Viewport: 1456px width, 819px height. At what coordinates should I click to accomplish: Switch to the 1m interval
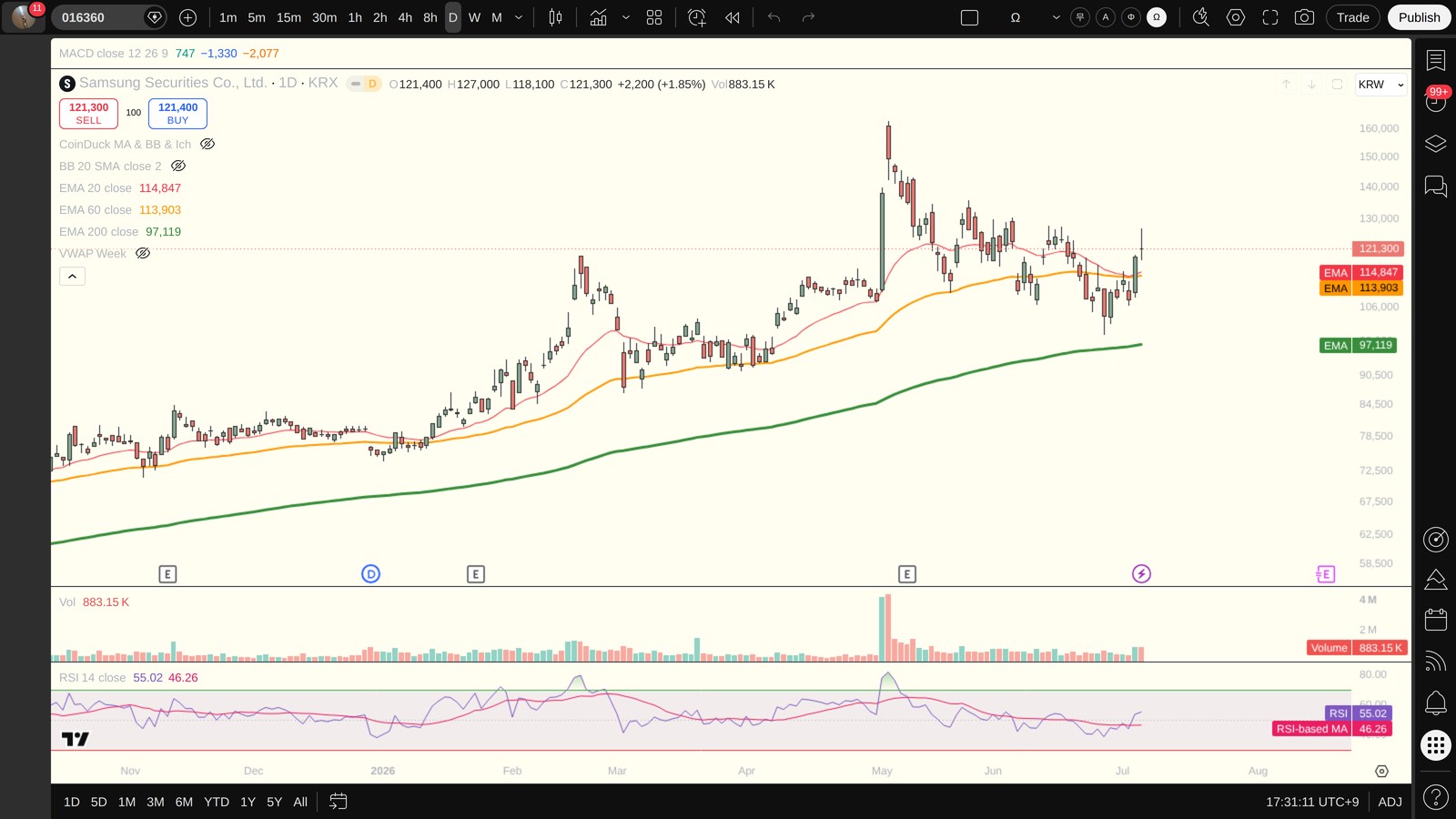227,17
